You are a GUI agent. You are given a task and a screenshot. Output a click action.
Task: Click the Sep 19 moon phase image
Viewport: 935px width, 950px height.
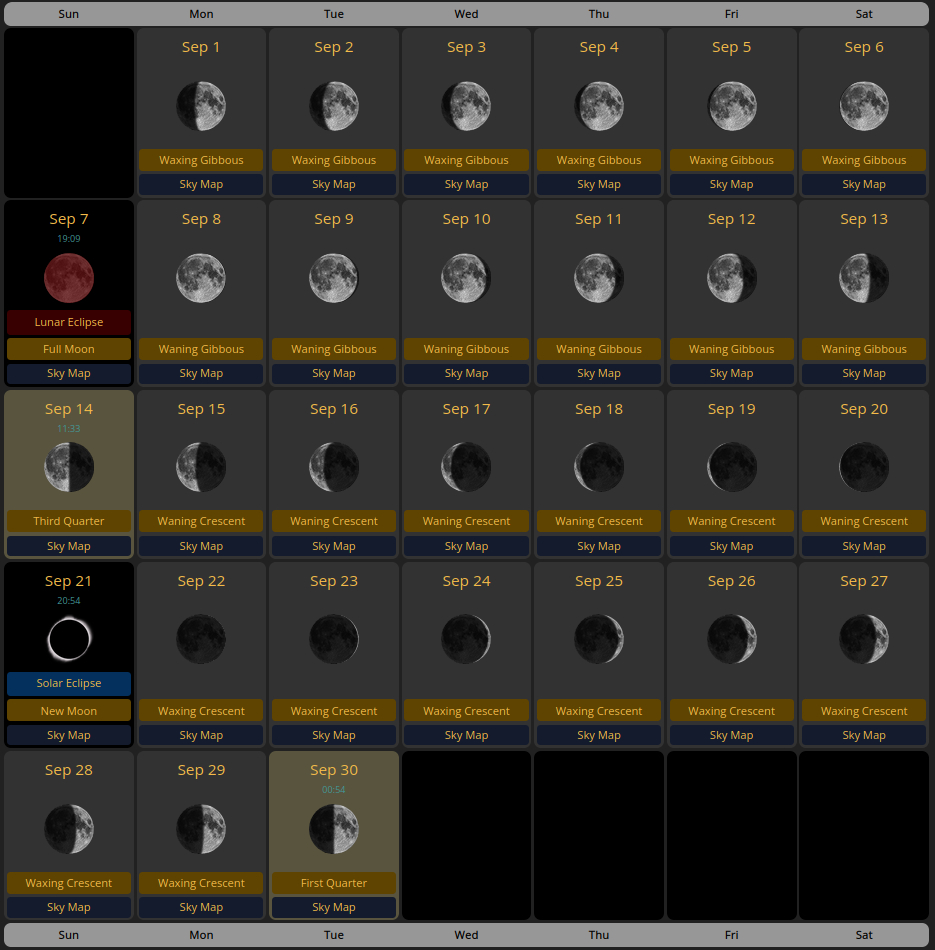tap(731, 467)
